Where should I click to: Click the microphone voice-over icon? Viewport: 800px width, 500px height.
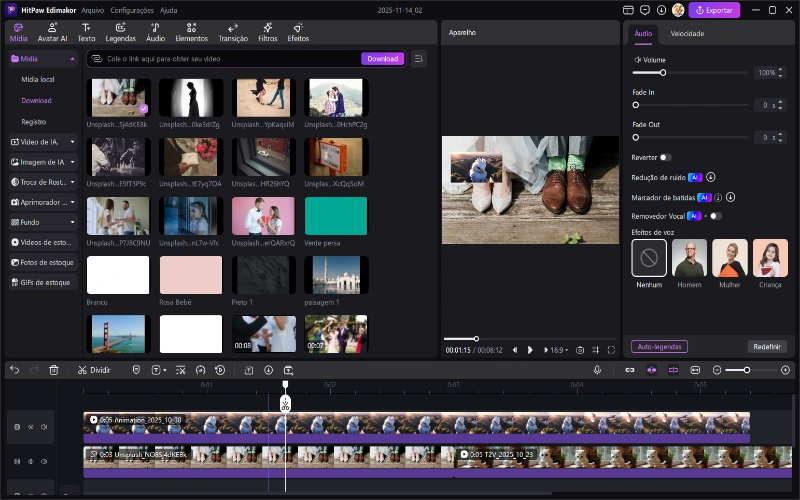(x=597, y=370)
